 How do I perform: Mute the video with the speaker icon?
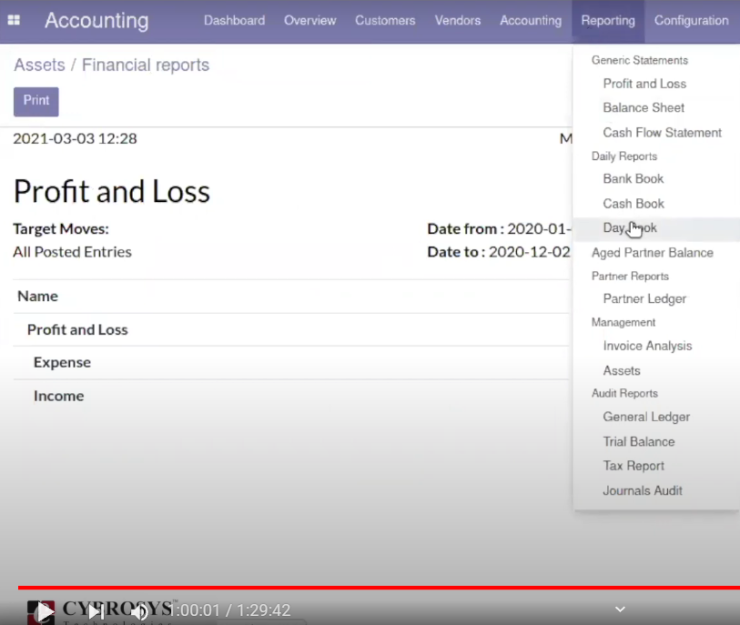[139, 612]
